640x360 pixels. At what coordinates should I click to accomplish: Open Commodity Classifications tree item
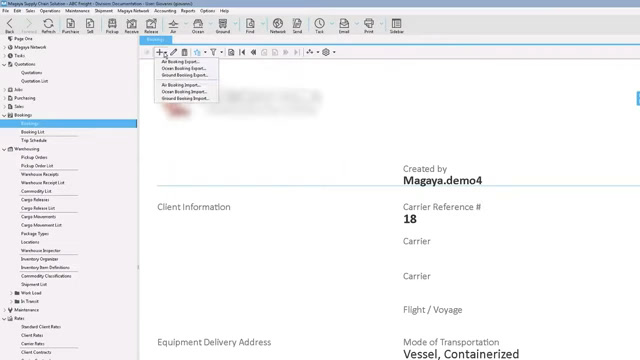tap(46, 276)
